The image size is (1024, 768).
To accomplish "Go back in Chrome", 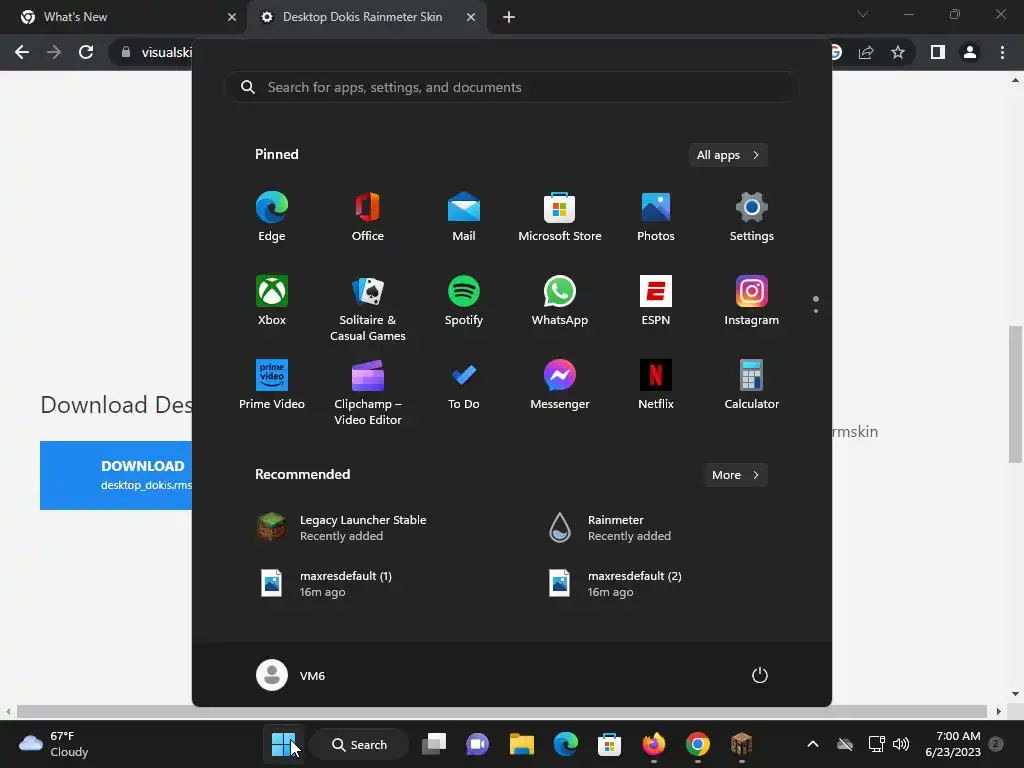I will pyautogui.click(x=22, y=52).
